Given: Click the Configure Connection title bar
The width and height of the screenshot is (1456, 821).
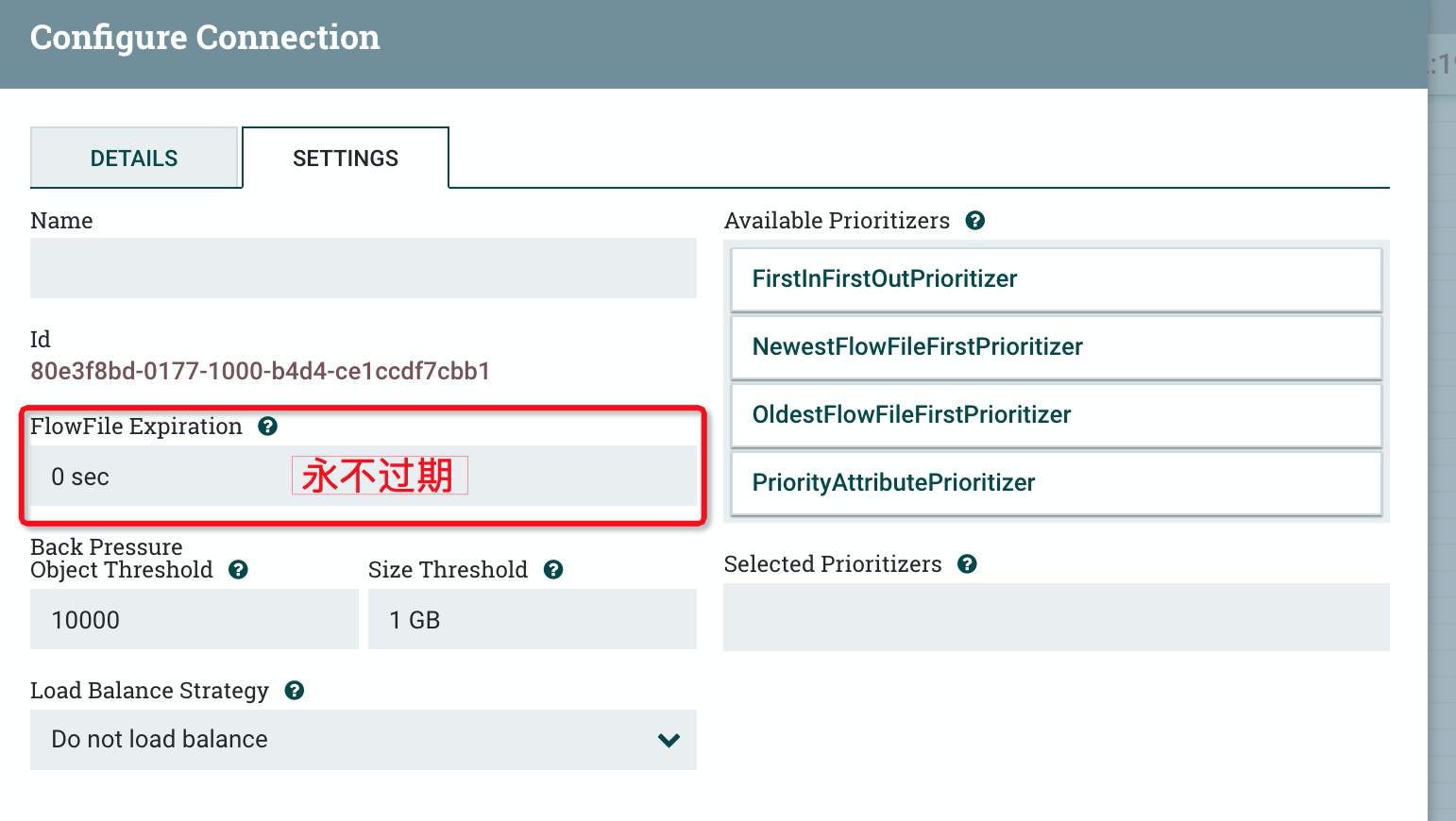Looking at the screenshot, I should (205, 37).
